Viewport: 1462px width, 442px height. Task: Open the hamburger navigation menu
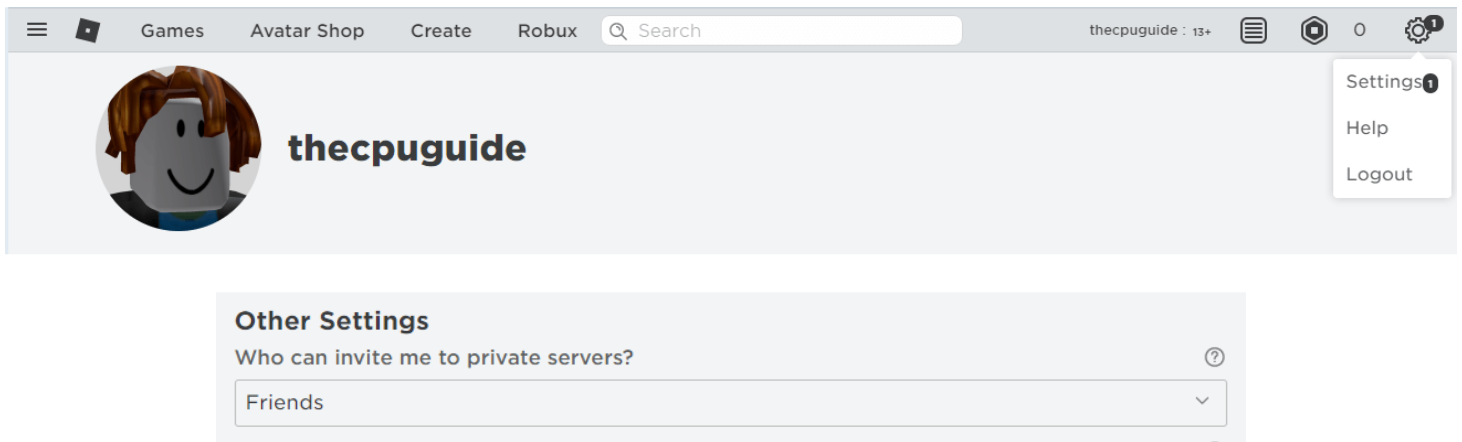(37, 30)
